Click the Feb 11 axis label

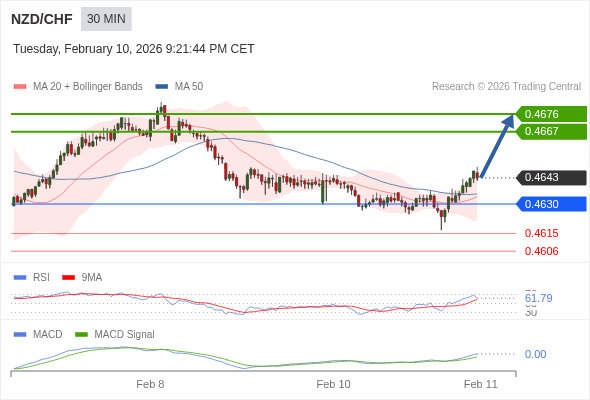(x=481, y=384)
